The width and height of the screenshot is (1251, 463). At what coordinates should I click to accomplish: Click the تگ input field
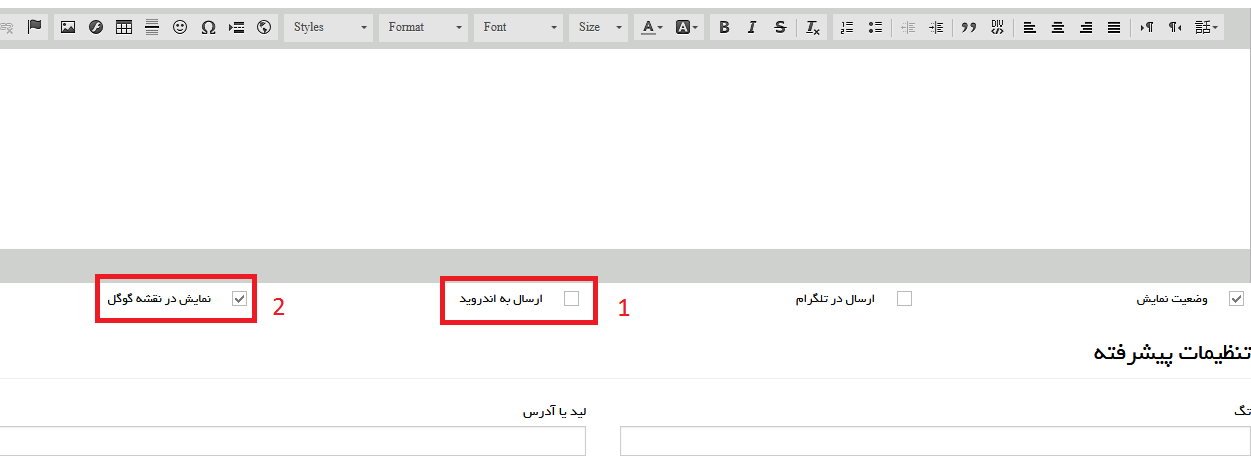[935, 441]
